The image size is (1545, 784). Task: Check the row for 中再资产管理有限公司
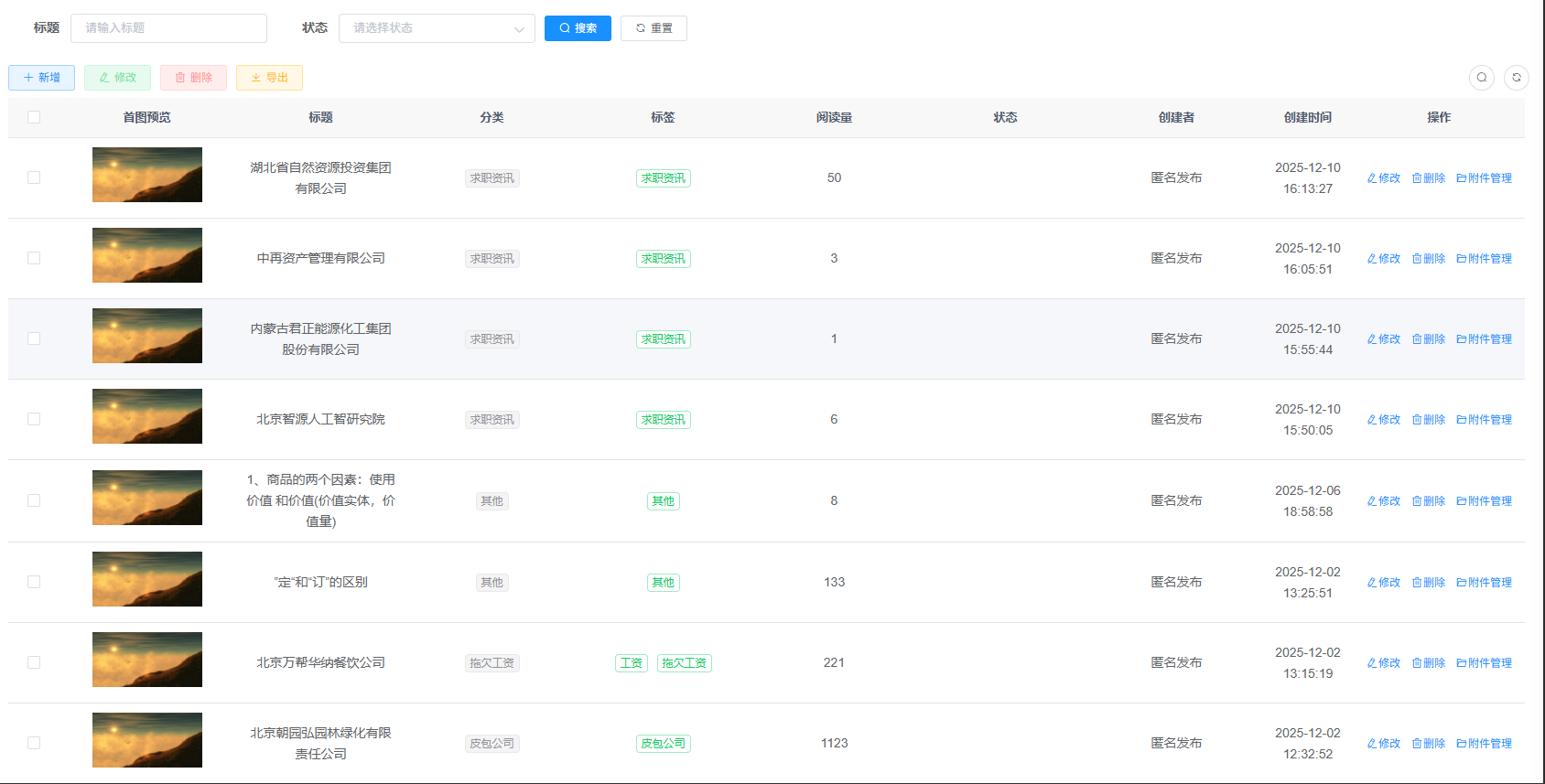coord(34,258)
